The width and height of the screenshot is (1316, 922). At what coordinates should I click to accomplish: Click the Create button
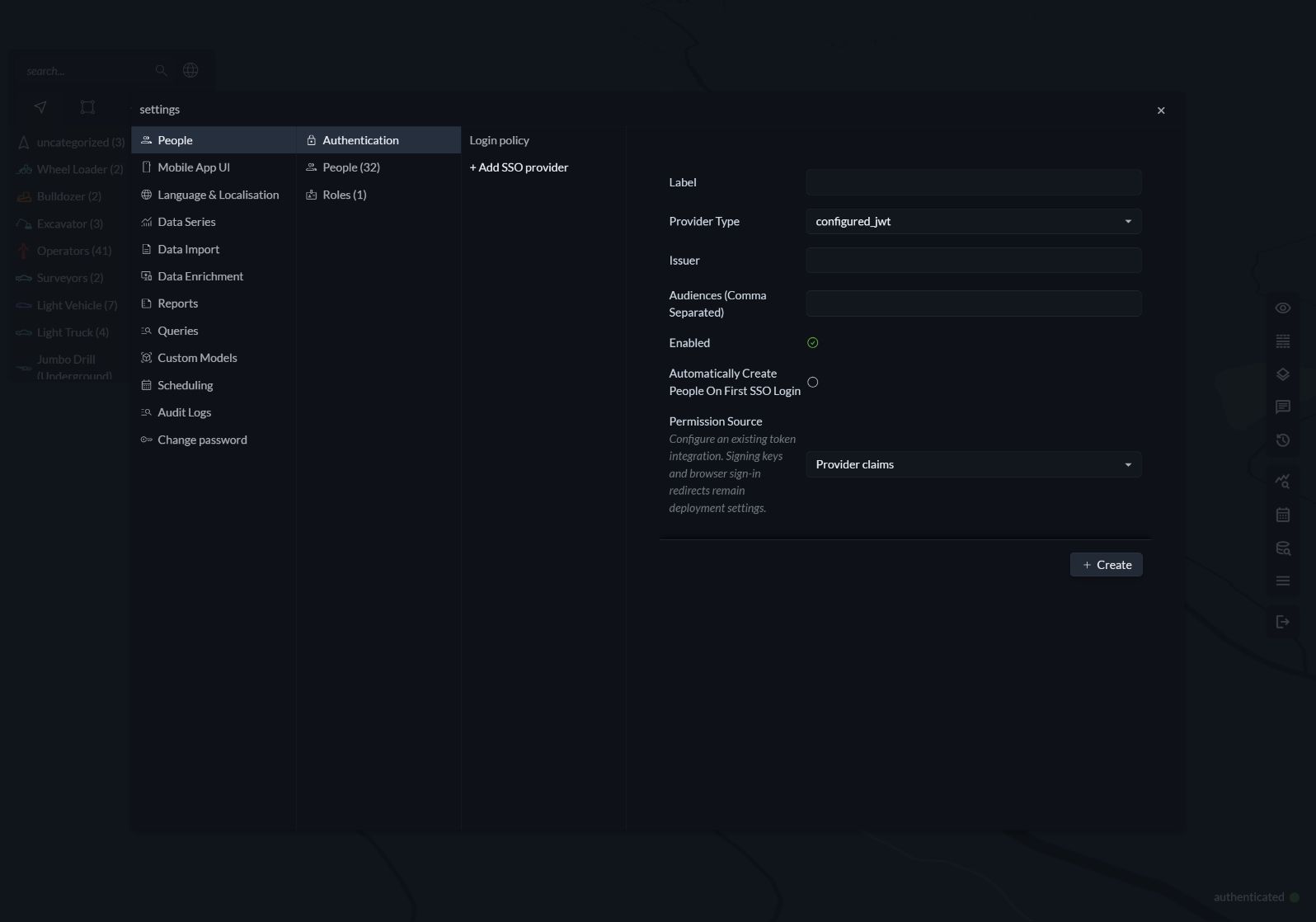coord(1106,565)
